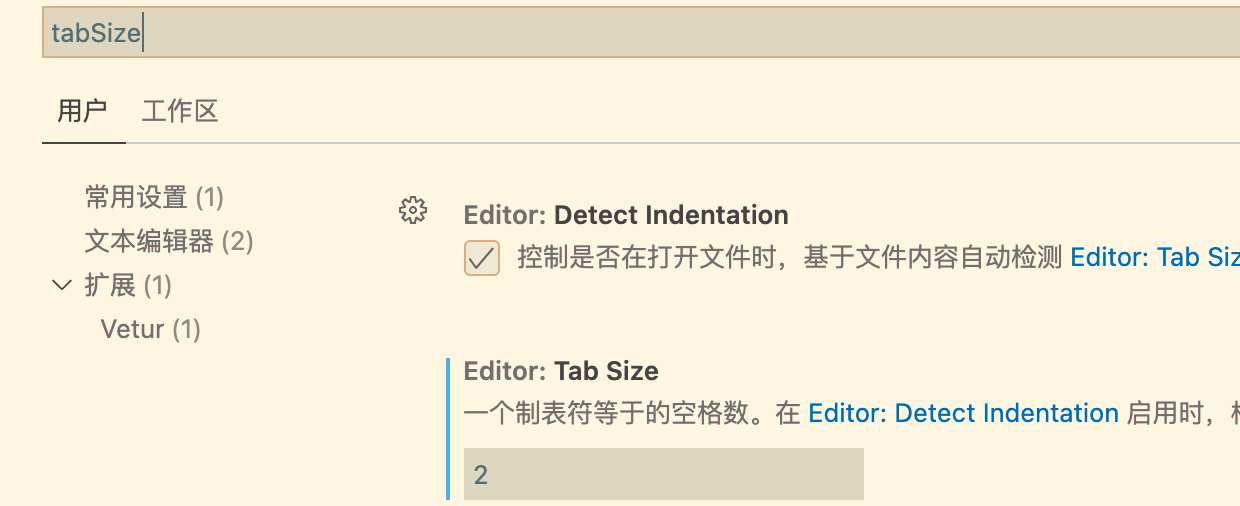The height and width of the screenshot is (506, 1240).
Task: Uncheck the Detect Indentation checkbox
Action: [482, 258]
